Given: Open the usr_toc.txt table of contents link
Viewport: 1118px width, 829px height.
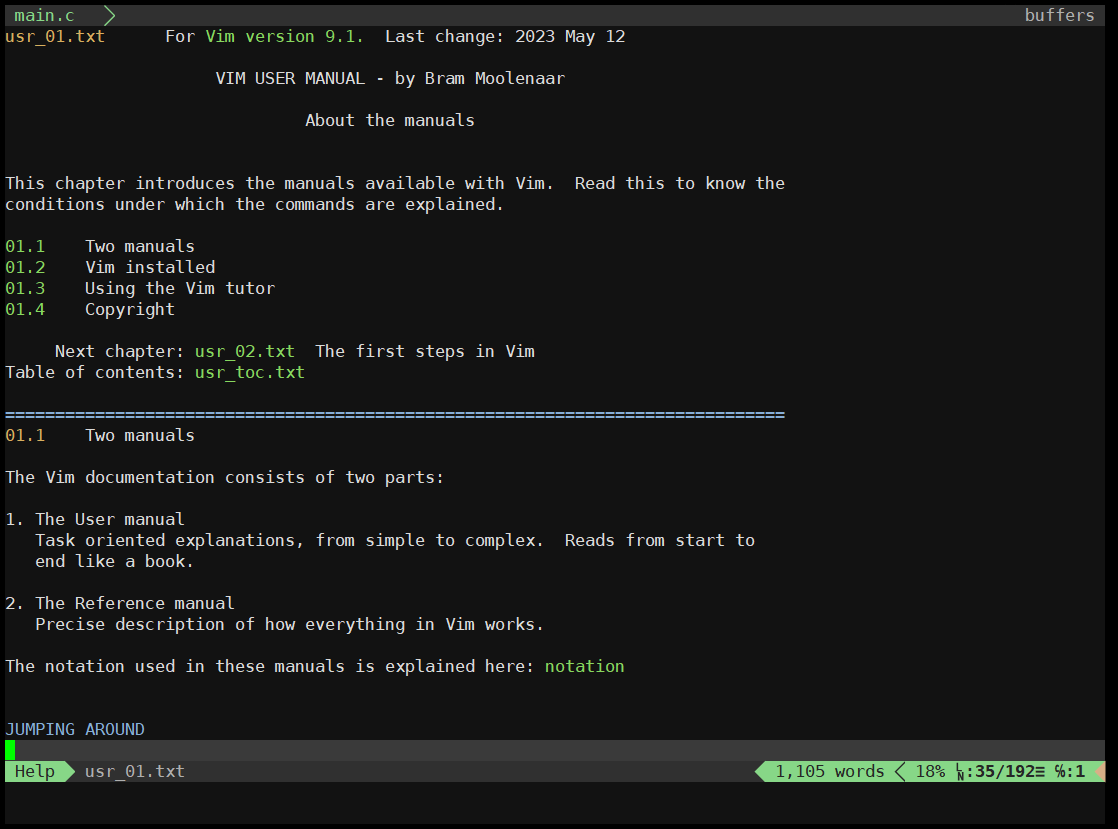Looking at the screenshot, I should (250, 372).
